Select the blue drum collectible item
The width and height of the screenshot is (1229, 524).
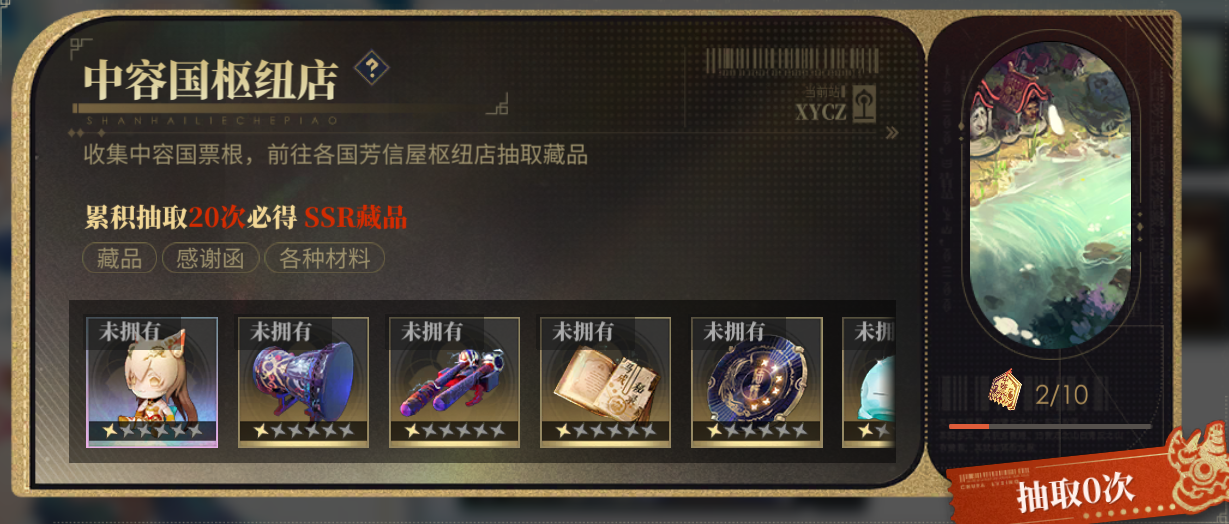[303, 382]
